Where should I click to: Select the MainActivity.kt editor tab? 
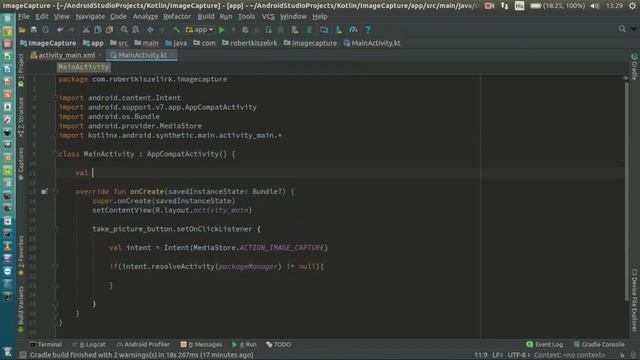click(x=142, y=55)
